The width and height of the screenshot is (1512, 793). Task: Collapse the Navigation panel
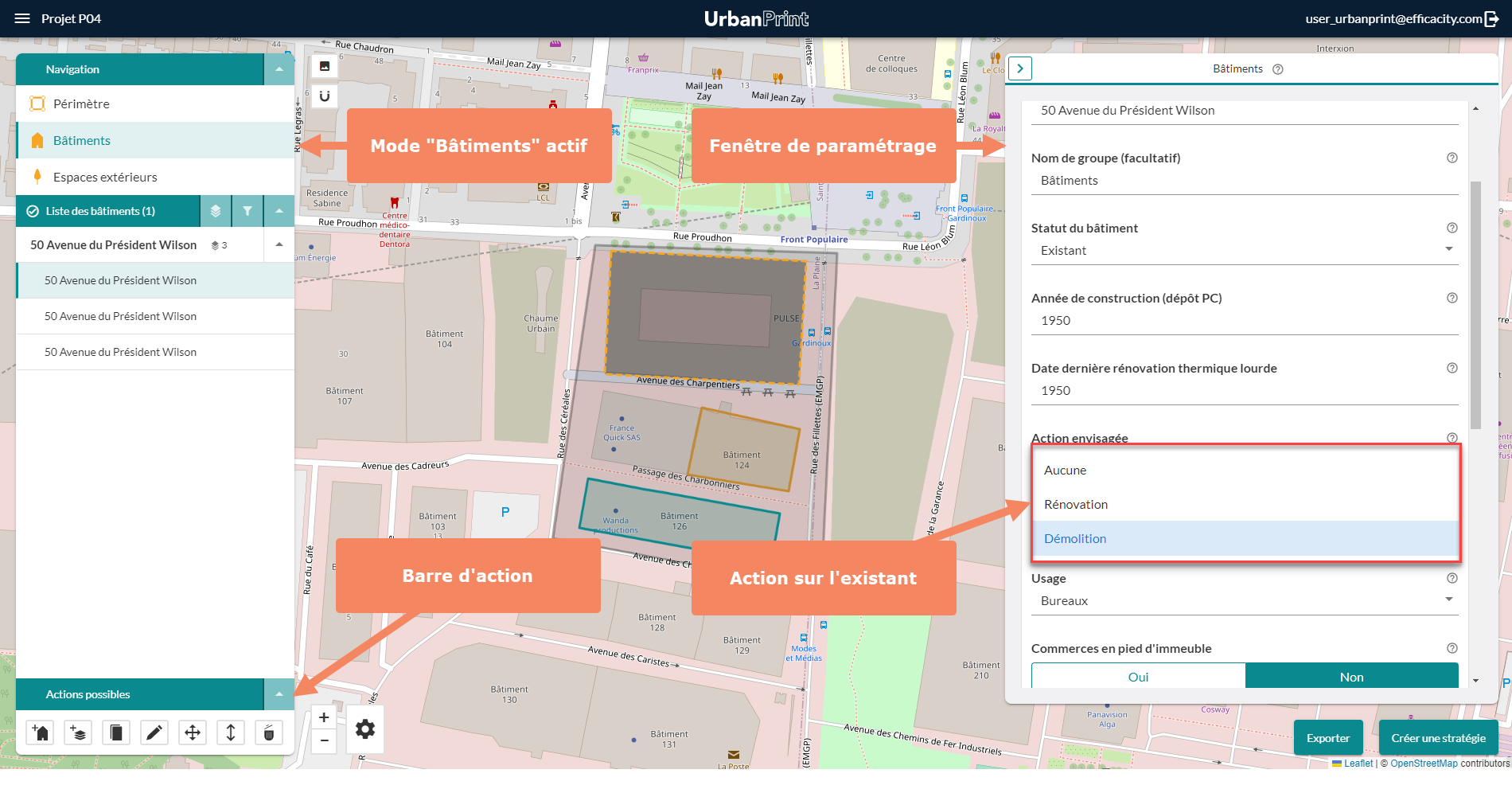point(279,69)
